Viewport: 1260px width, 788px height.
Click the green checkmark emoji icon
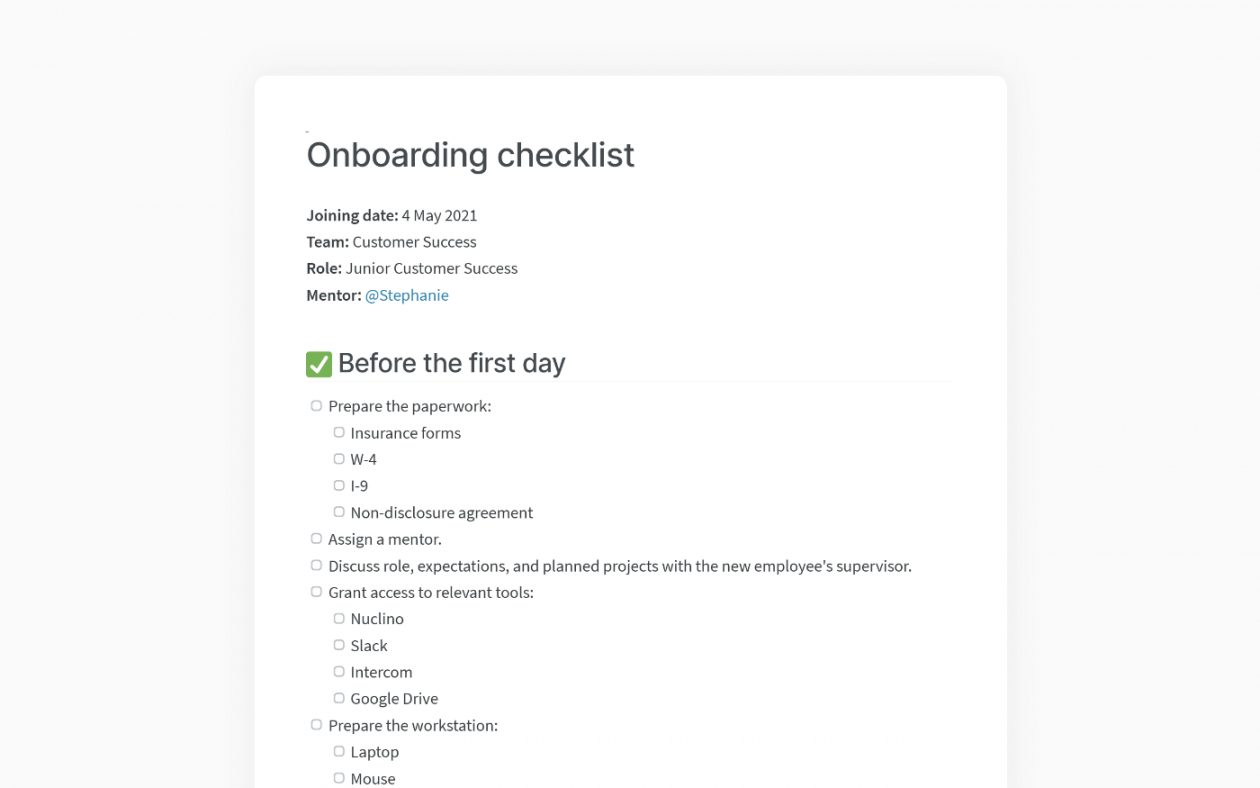coord(319,364)
